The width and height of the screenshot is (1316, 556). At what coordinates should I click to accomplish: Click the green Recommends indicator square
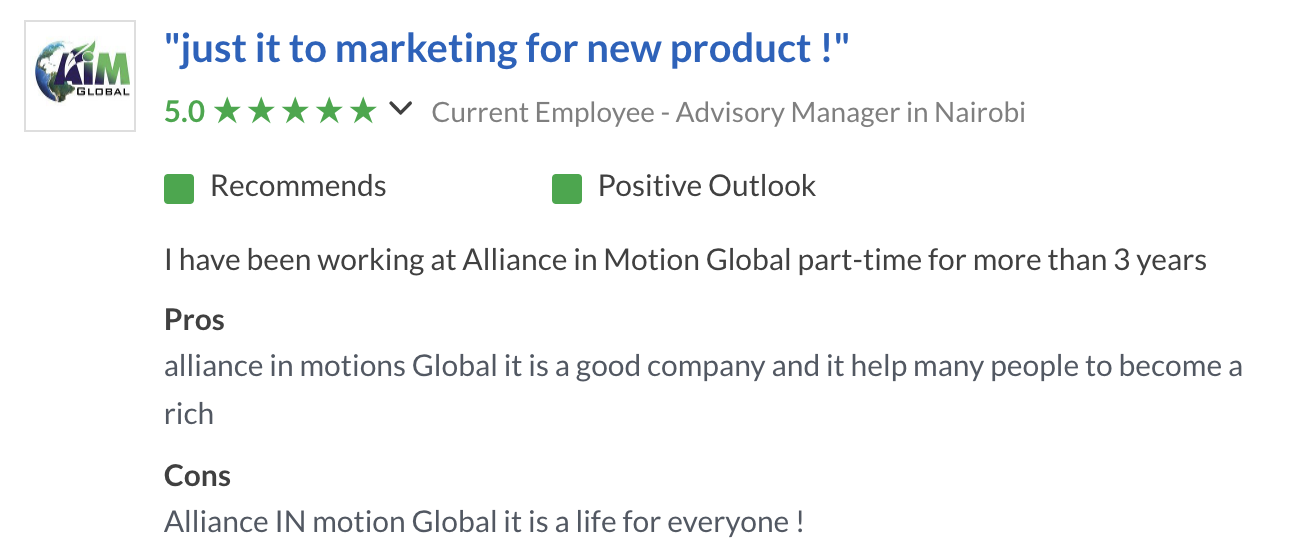(179, 188)
